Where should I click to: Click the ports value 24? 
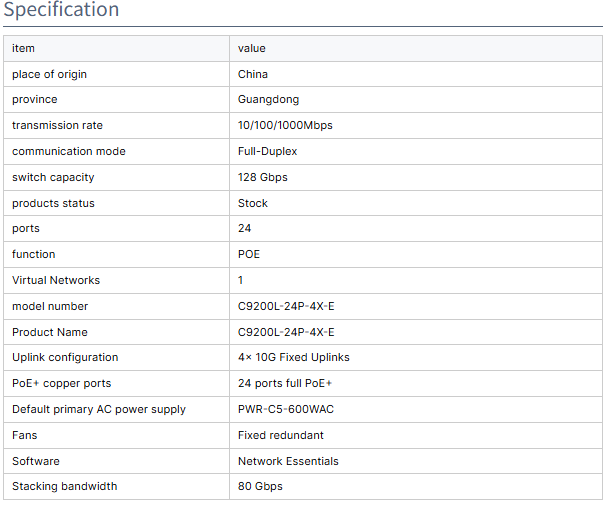click(x=244, y=229)
